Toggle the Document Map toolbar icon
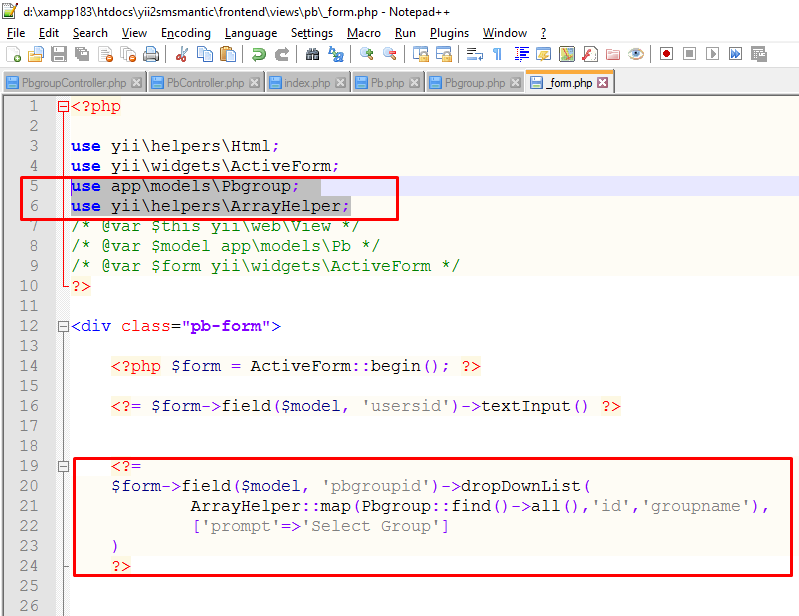 [567, 54]
